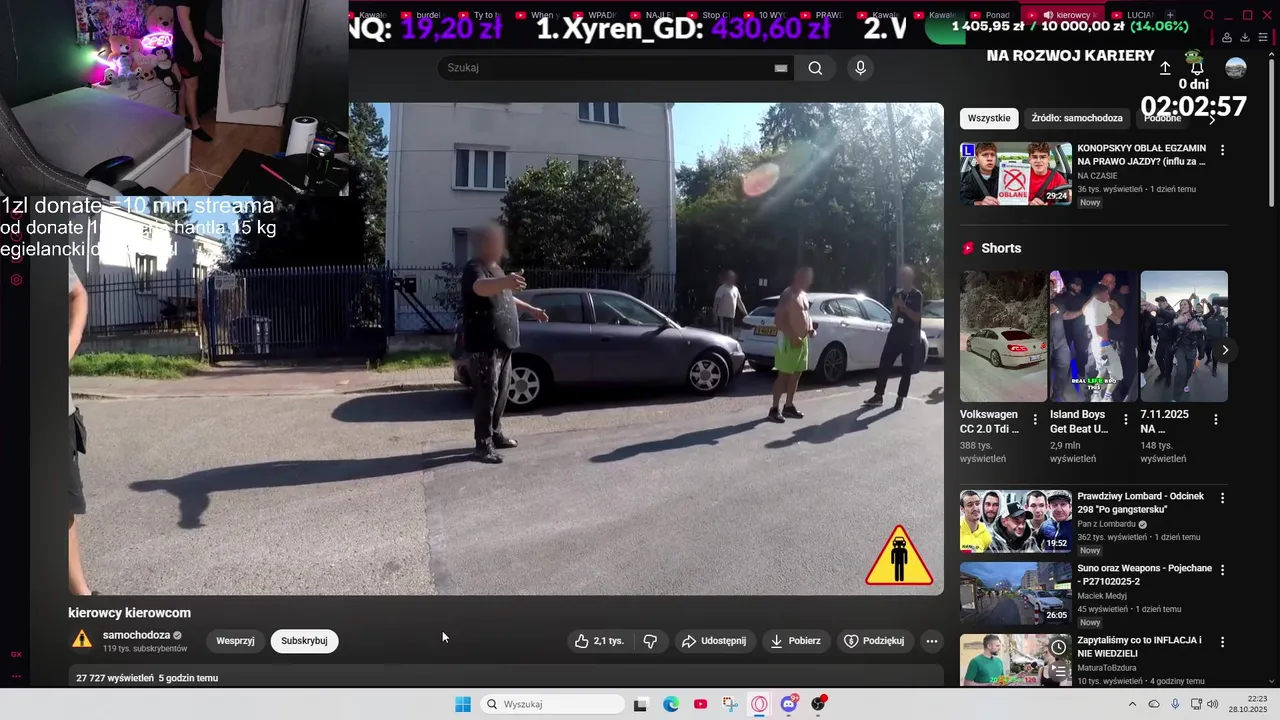Screen dimensions: 1280x720
Task: Open the Island Boys Get Beat short thumbnail
Action: click(1093, 336)
